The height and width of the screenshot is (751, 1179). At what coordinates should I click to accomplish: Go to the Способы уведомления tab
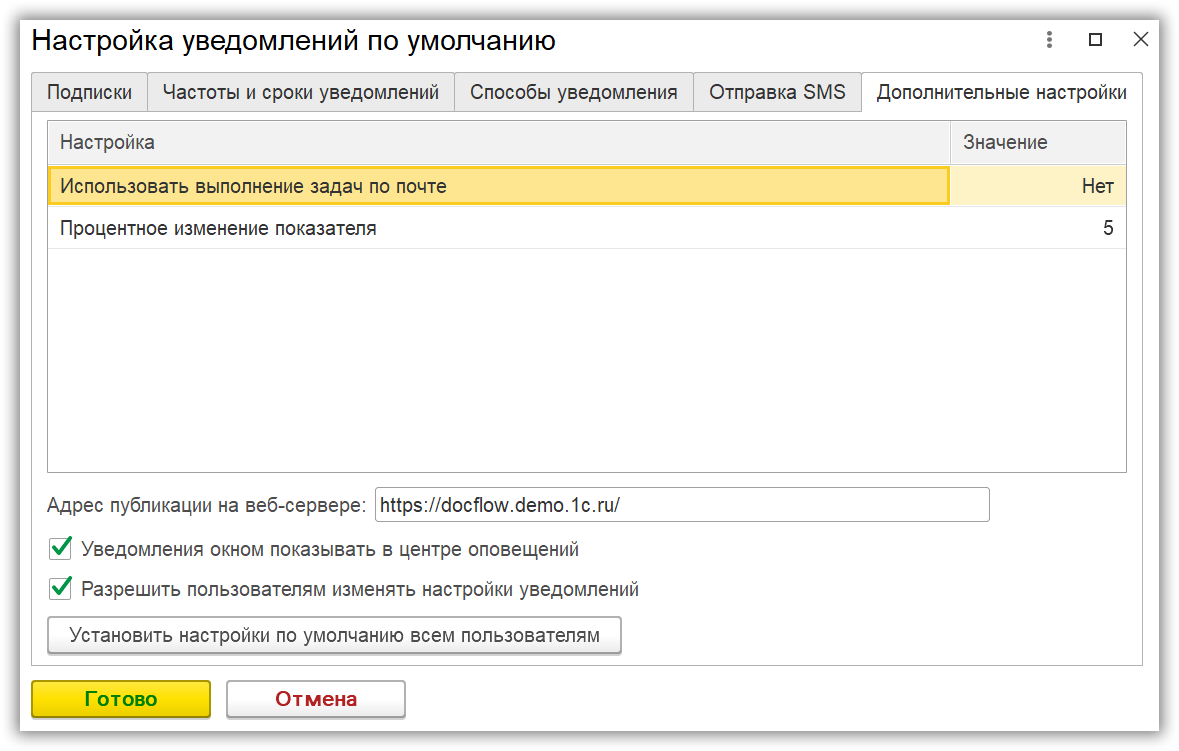573,92
